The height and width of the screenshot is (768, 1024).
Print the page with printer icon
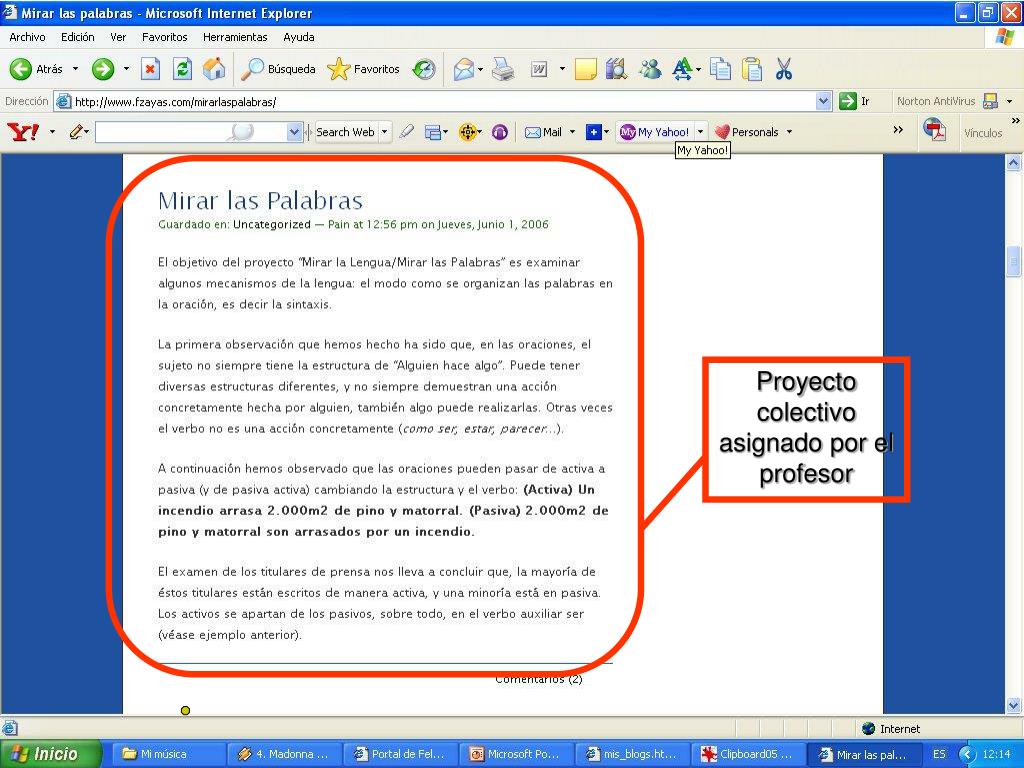(x=503, y=69)
